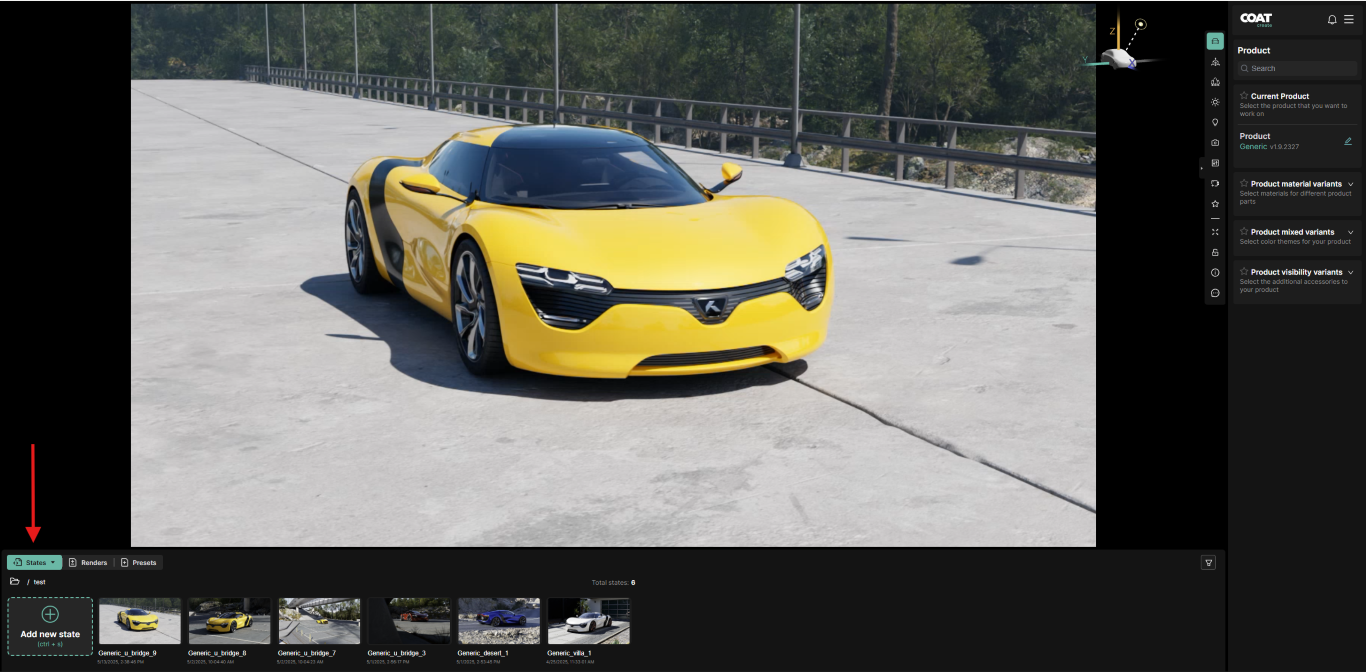
Task: Switch to the Presets tab
Action: pos(139,563)
